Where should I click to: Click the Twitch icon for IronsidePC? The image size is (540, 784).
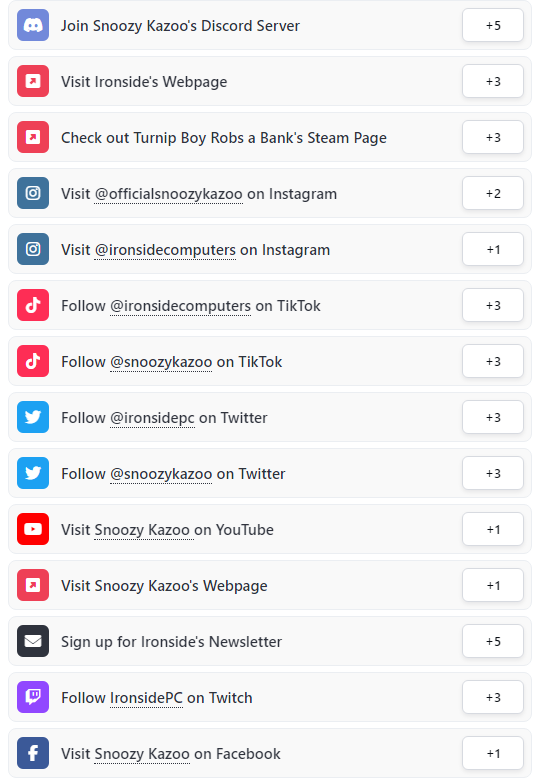click(x=33, y=697)
